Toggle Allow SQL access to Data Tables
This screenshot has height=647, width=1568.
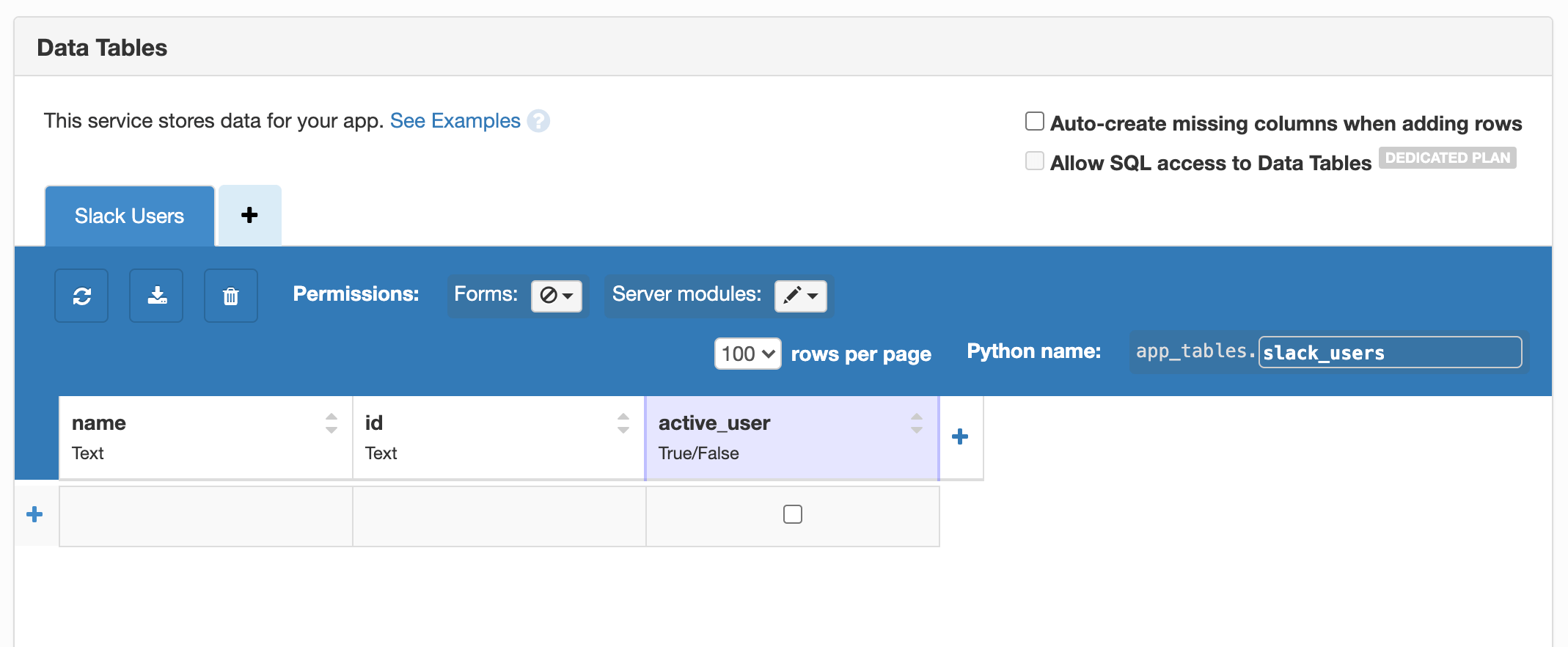tap(1035, 161)
